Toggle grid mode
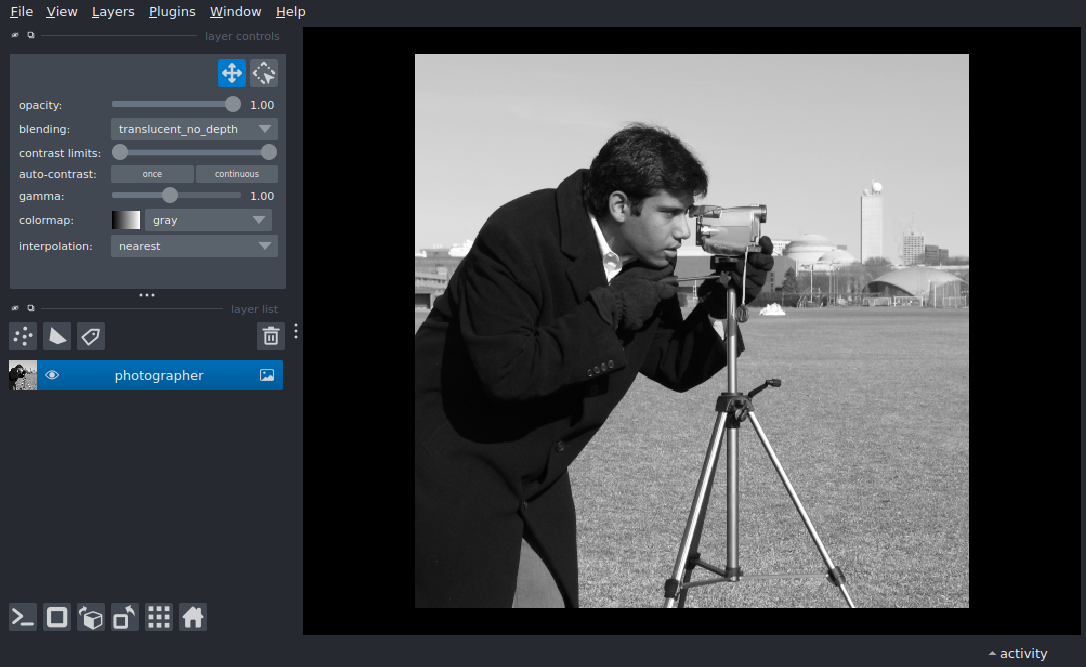1086x667 pixels. point(159,617)
